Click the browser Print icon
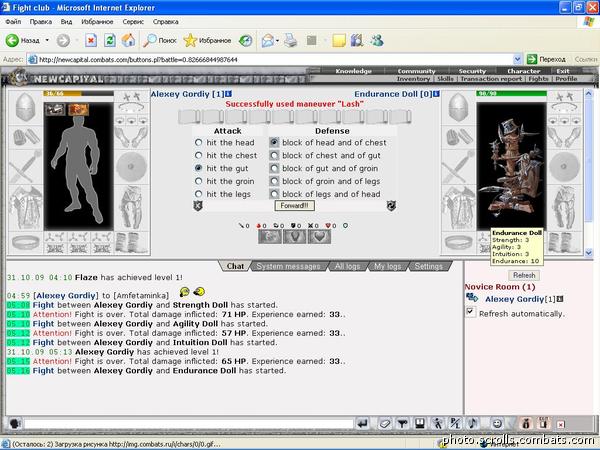The image size is (600, 450). pyautogui.click(x=290, y=40)
